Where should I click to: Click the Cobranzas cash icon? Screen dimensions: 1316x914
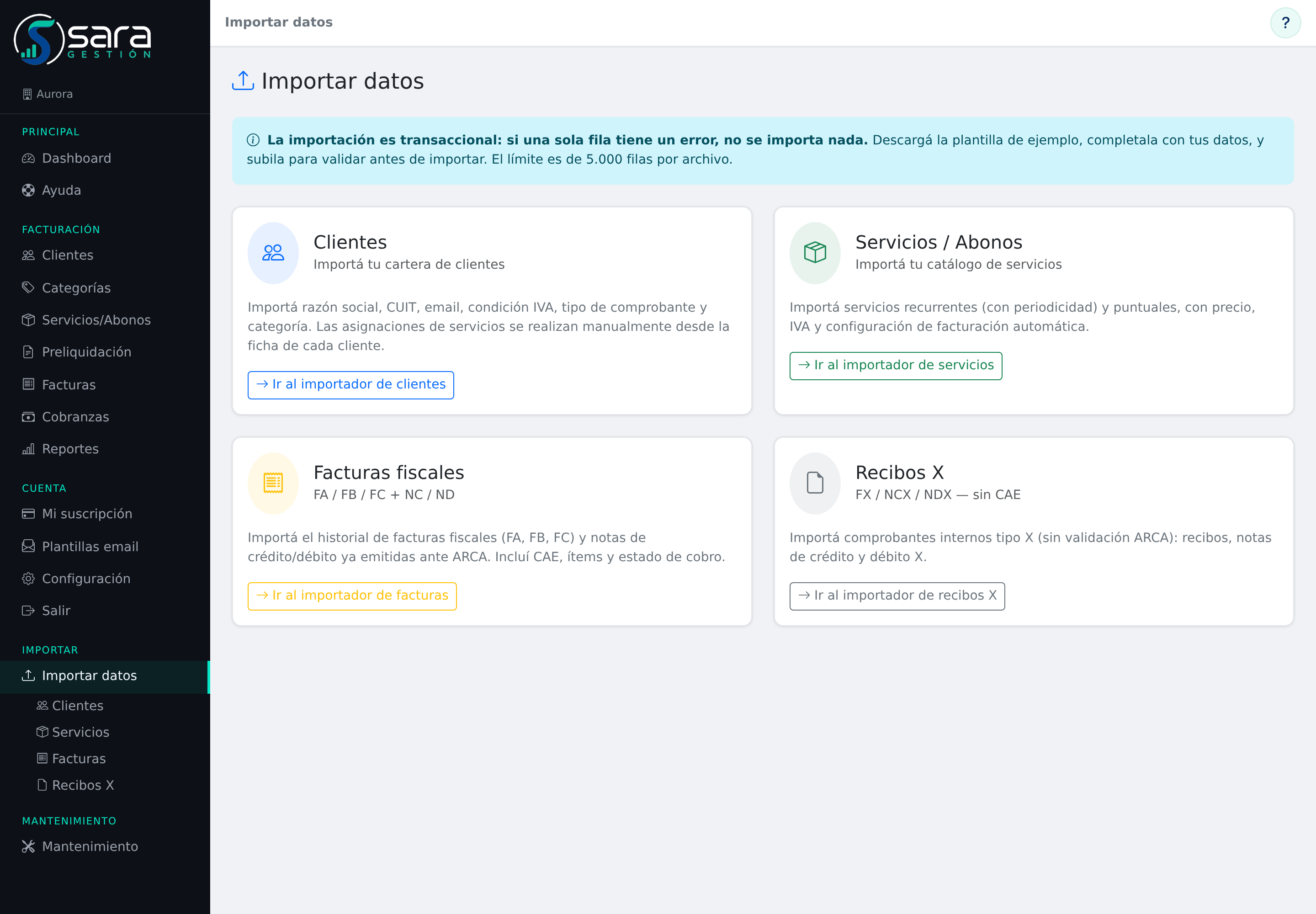(x=28, y=417)
